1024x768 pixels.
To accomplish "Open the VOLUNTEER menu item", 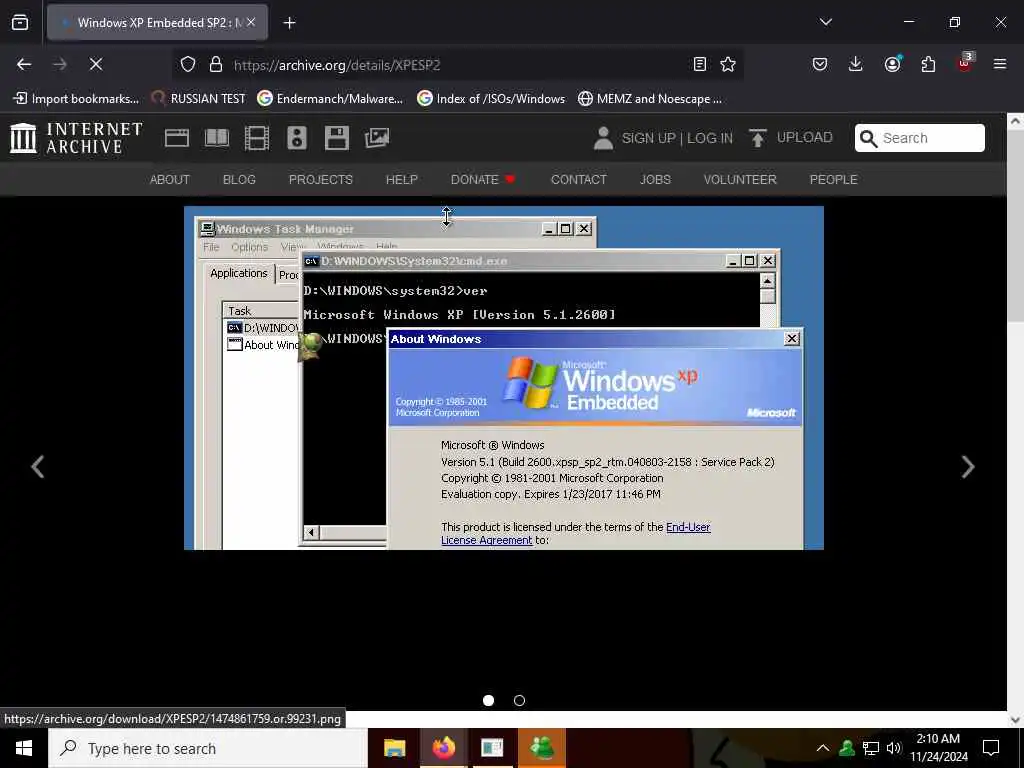I will pyautogui.click(x=740, y=180).
